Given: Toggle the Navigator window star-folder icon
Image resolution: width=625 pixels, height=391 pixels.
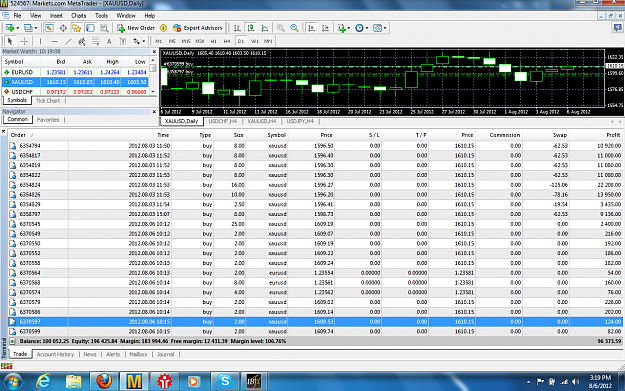Looking at the screenshot, I should click(77, 28).
